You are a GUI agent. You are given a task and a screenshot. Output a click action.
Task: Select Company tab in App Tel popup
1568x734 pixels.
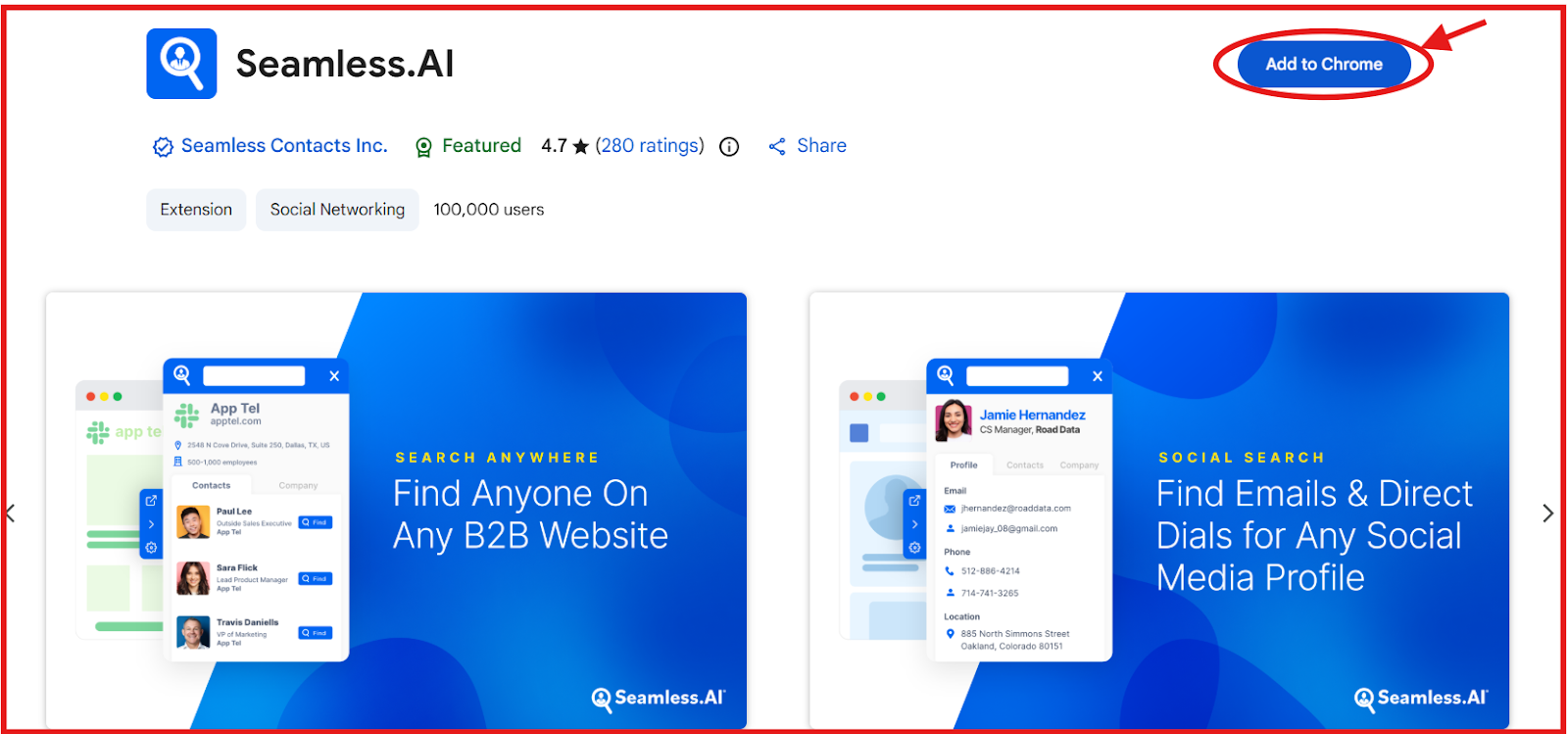point(298,485)
